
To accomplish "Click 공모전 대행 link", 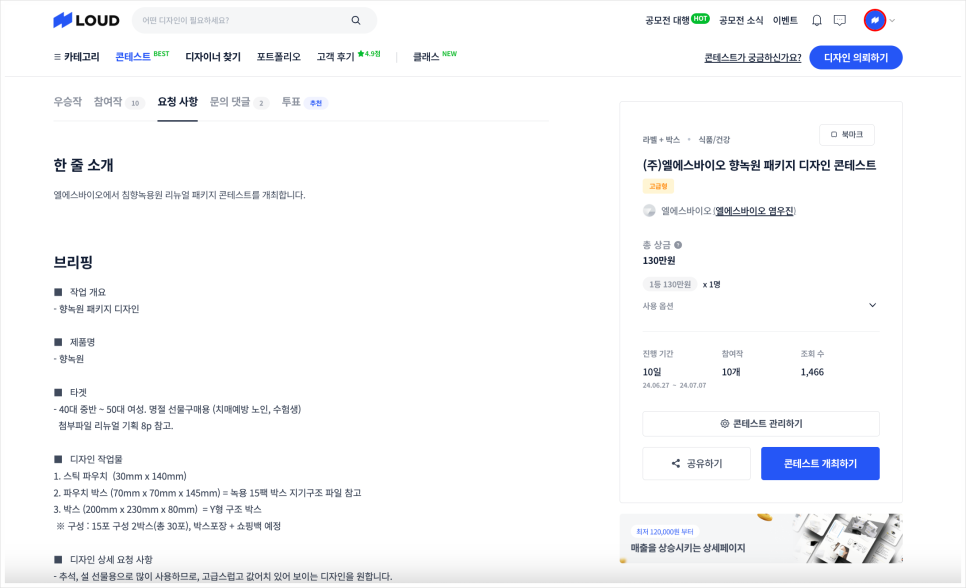I will (667, 20).
